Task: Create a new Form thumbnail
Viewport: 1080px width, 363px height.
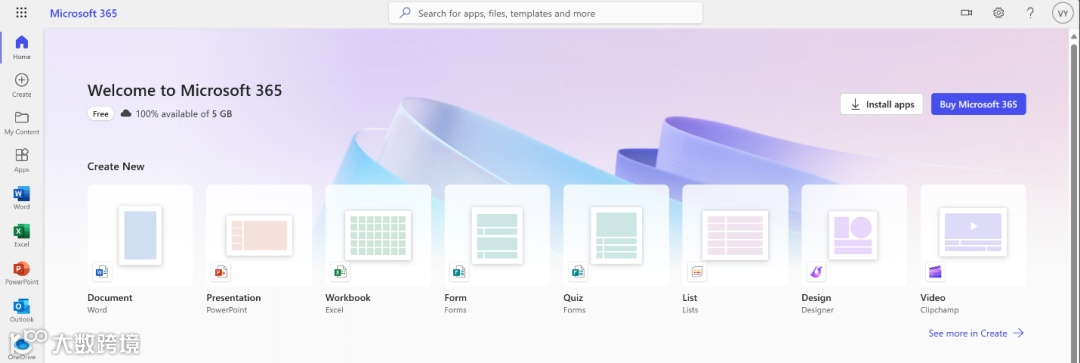Action: (497, 235)
